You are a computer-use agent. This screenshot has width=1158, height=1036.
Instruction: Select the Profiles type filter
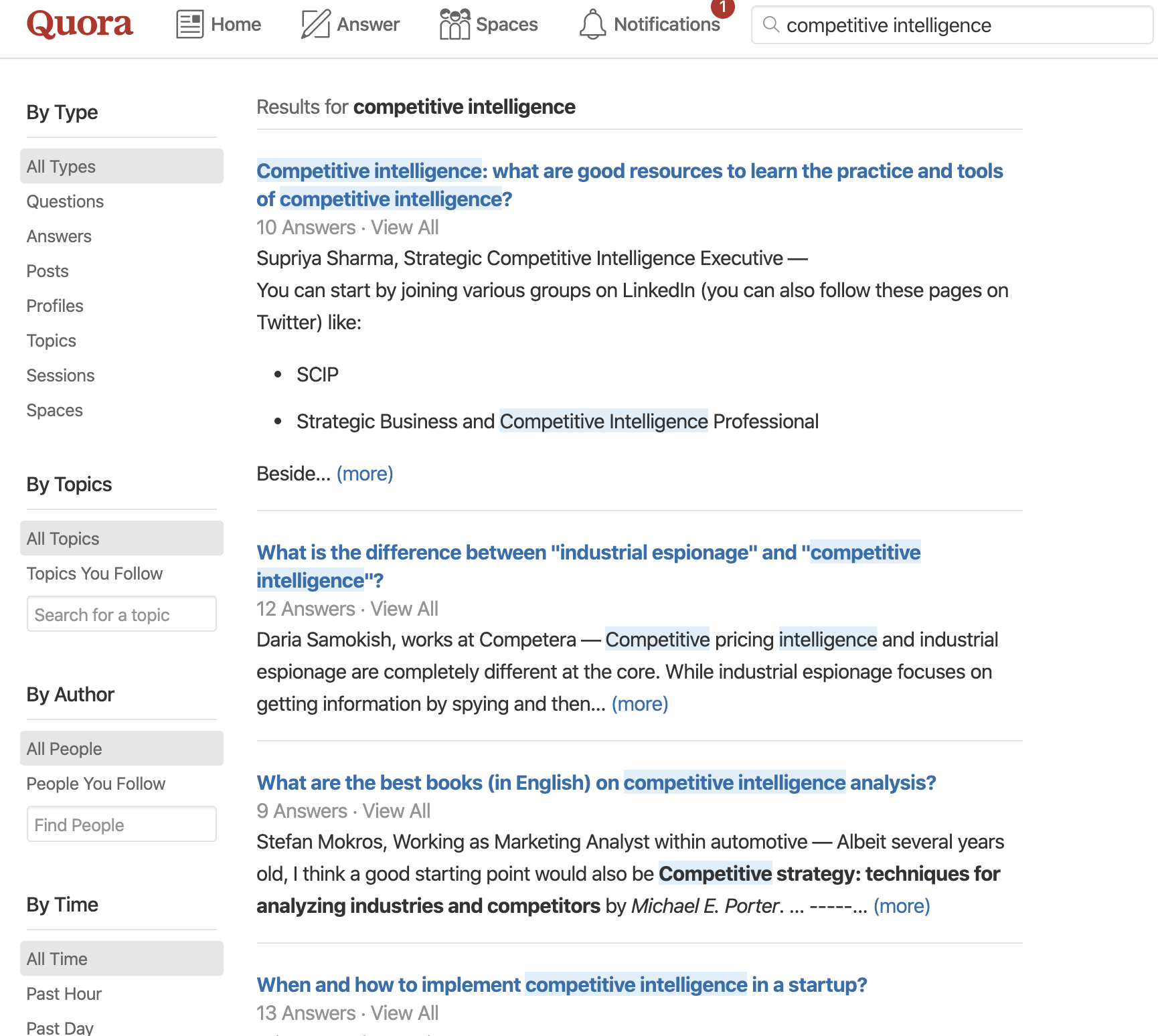click(55, 306)
